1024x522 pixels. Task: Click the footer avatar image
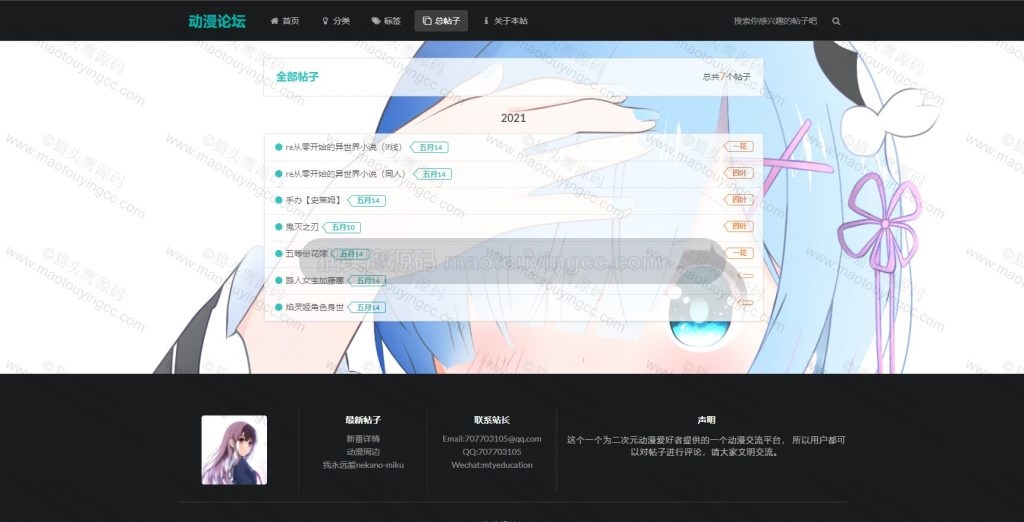(x=234, y=450)
